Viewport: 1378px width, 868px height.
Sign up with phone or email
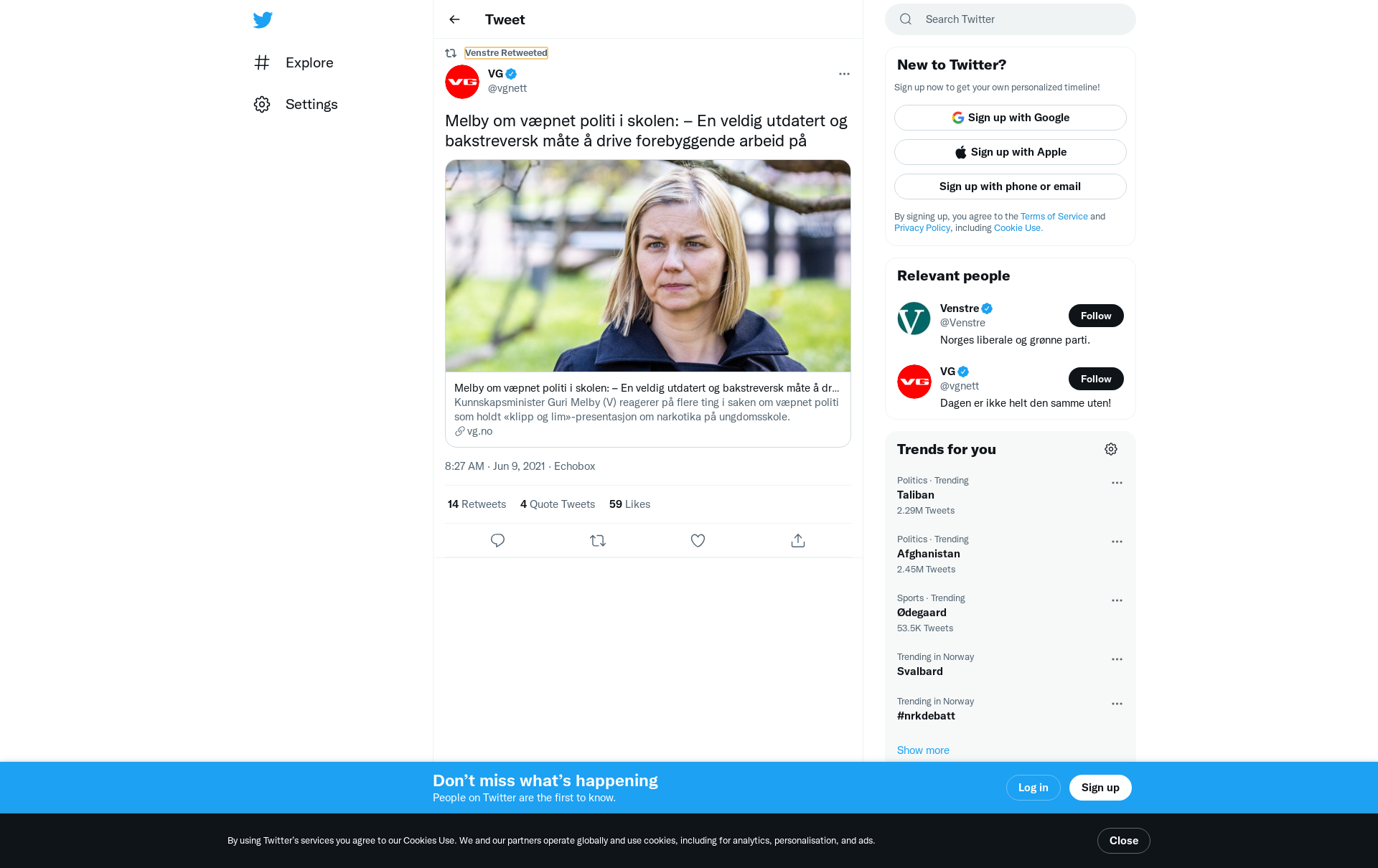[x=1011, y=187]
